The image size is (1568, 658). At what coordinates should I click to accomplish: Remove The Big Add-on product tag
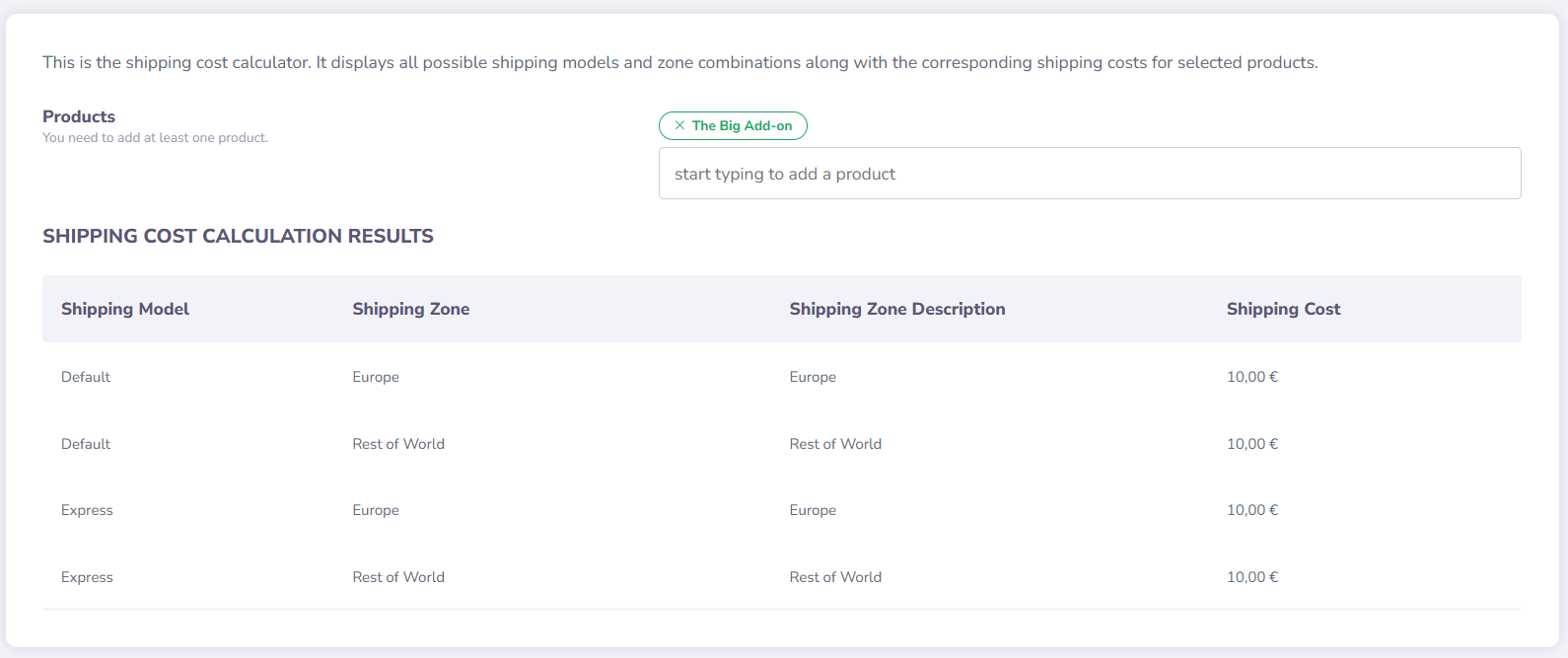(x=679, y=125)
